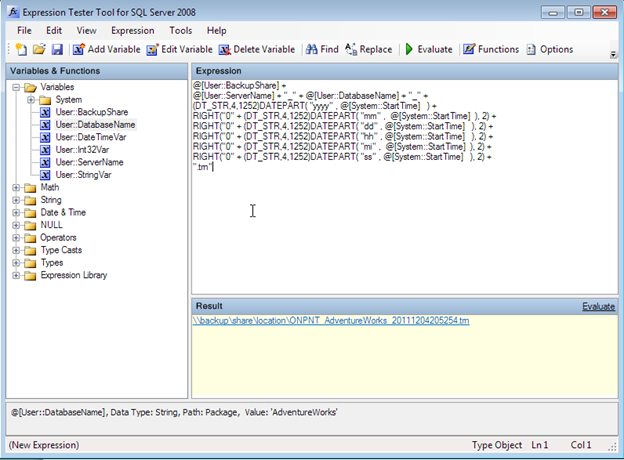Click the Variables open-folder icon

30,87
